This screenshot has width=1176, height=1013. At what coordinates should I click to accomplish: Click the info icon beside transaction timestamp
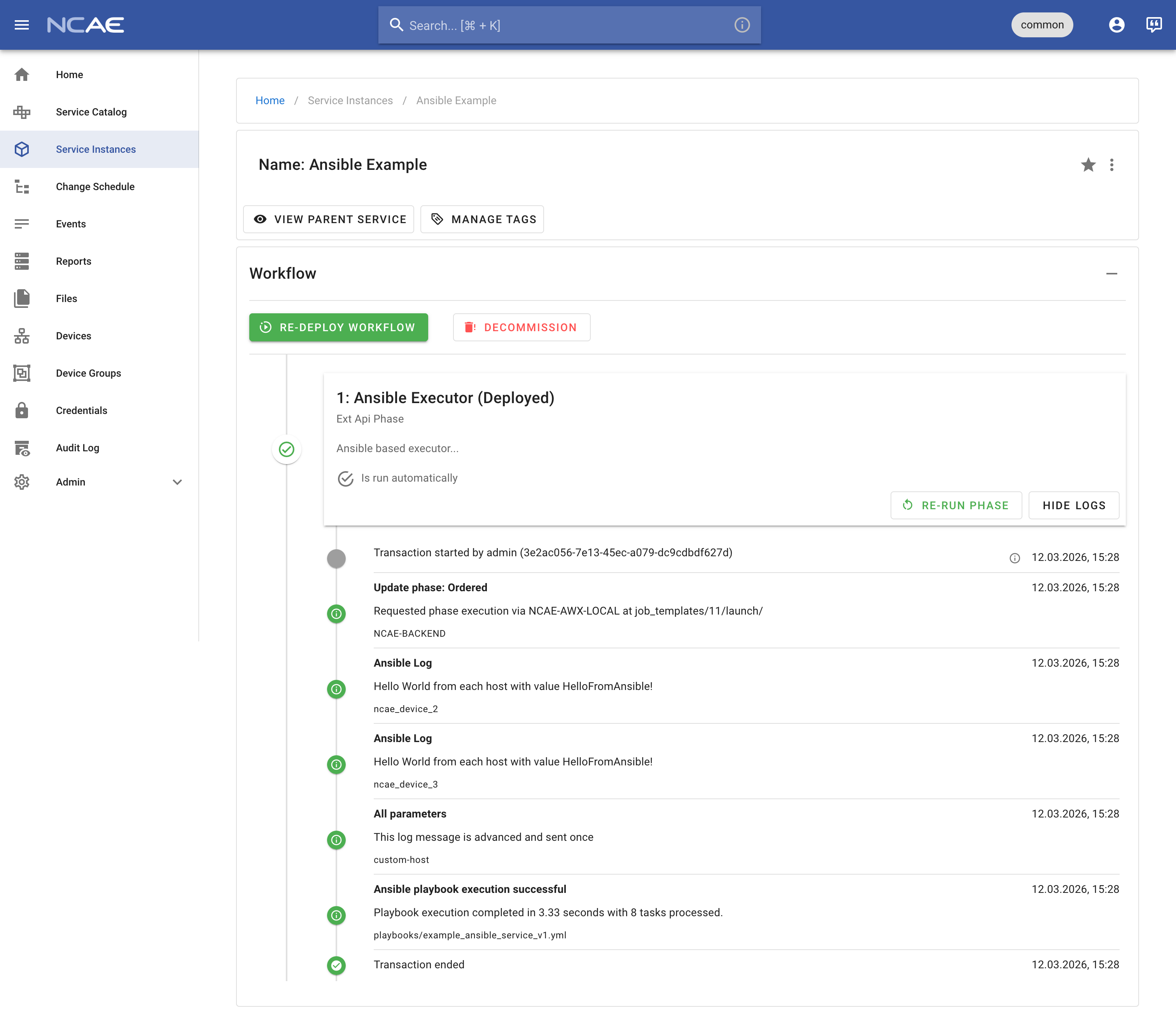click(x=1015, y=558)
